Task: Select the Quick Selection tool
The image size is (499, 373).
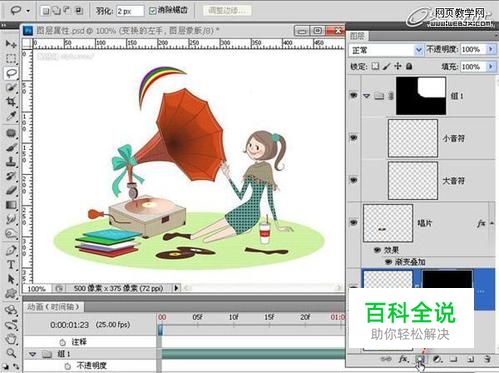Action: pyautogui.click(x=11, y=87)
